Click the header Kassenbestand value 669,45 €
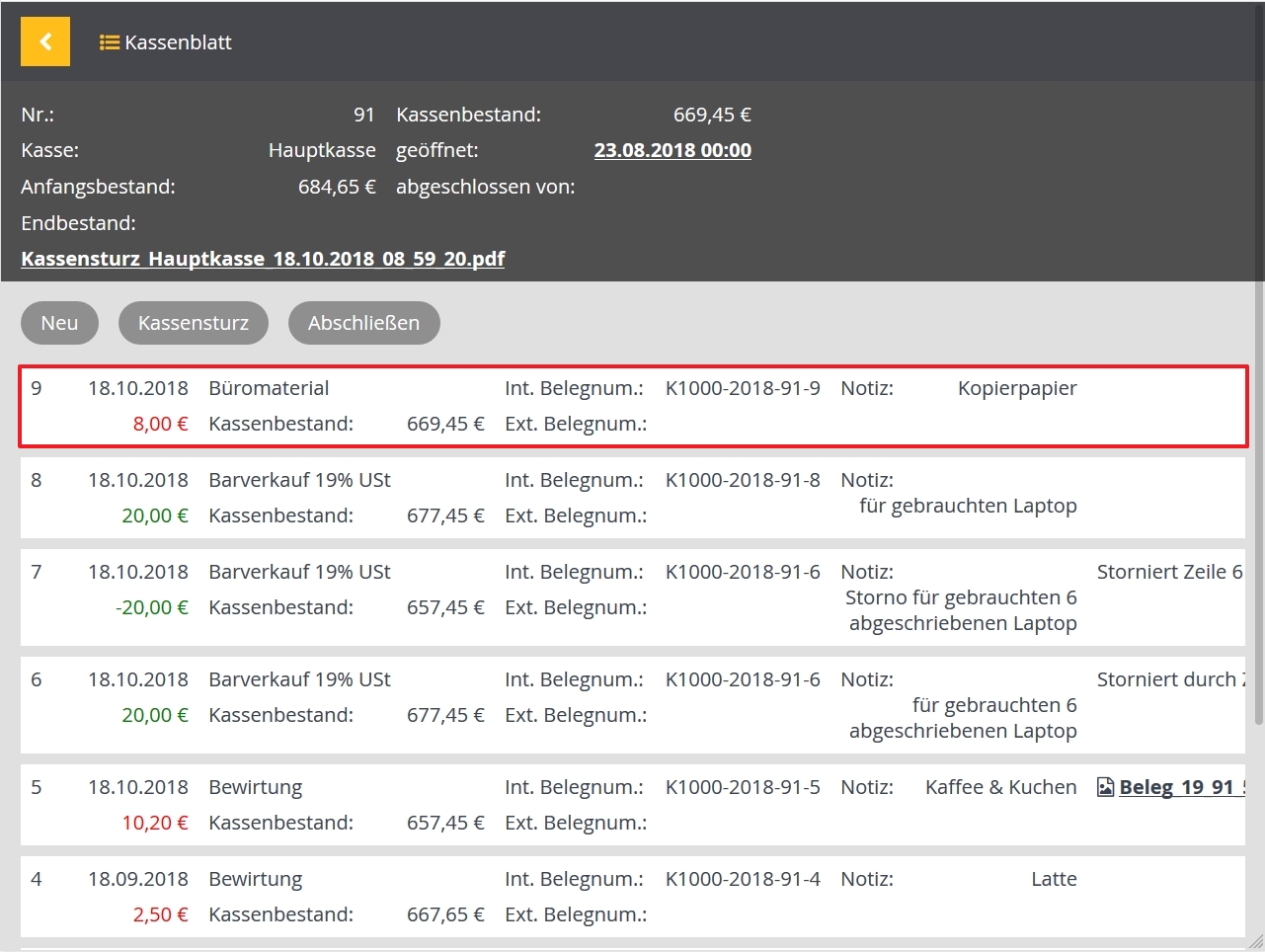The image size is (1265, 952). click(x=712, y=115)
